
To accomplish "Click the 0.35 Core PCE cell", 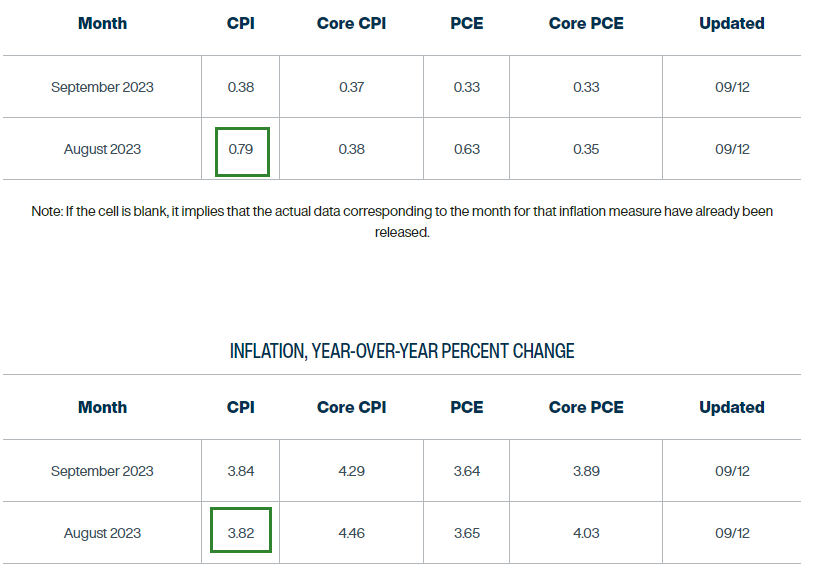I will (x=586, y=150).
